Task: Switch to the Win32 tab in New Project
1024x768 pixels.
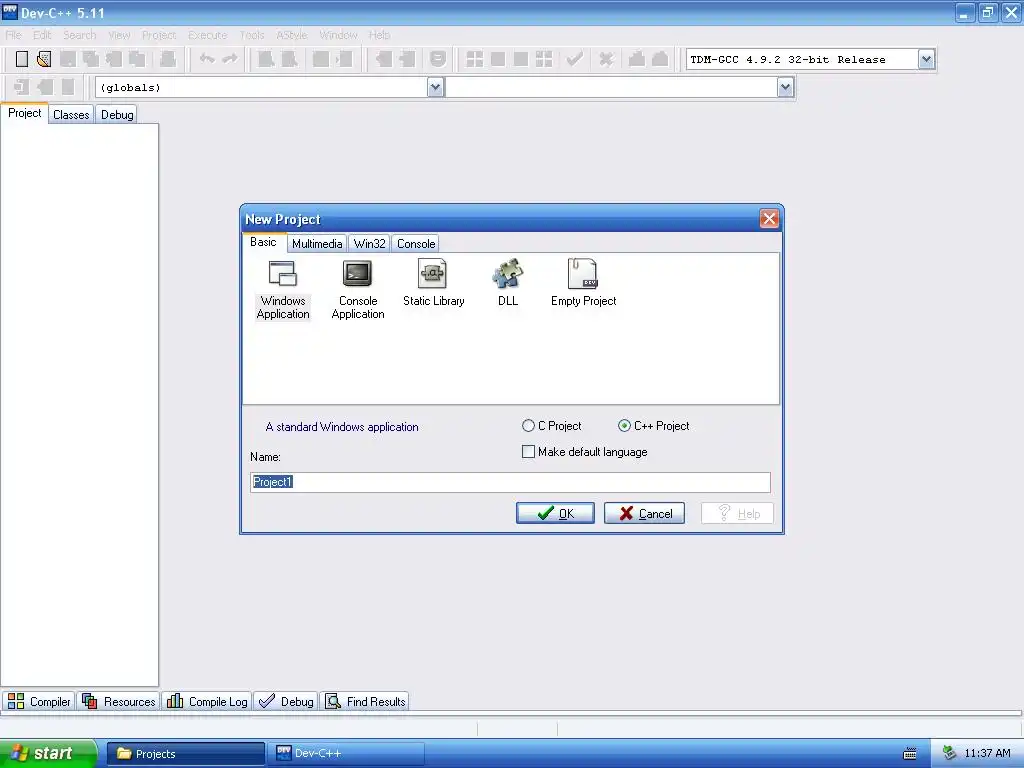Action: point(370,244)
